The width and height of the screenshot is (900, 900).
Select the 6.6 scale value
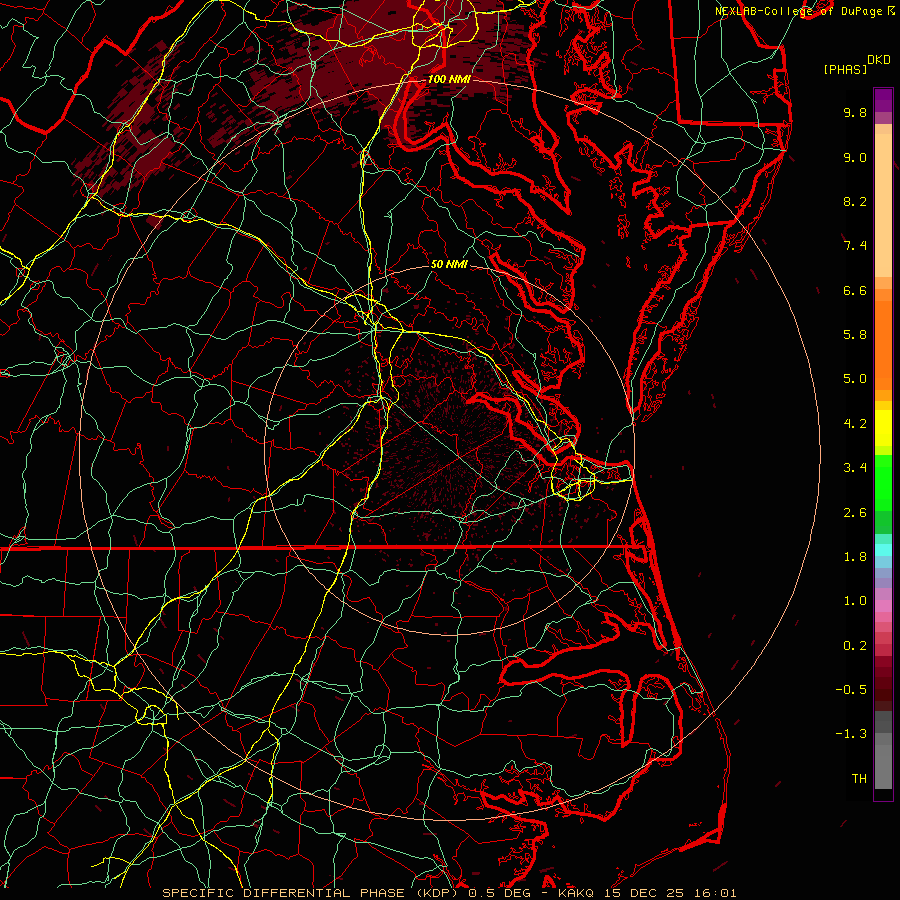coord(855,290)
